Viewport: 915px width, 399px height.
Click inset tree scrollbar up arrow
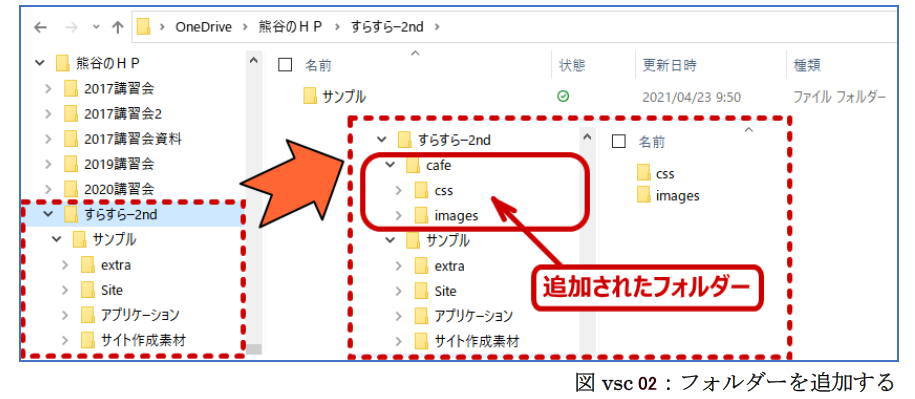587,138
